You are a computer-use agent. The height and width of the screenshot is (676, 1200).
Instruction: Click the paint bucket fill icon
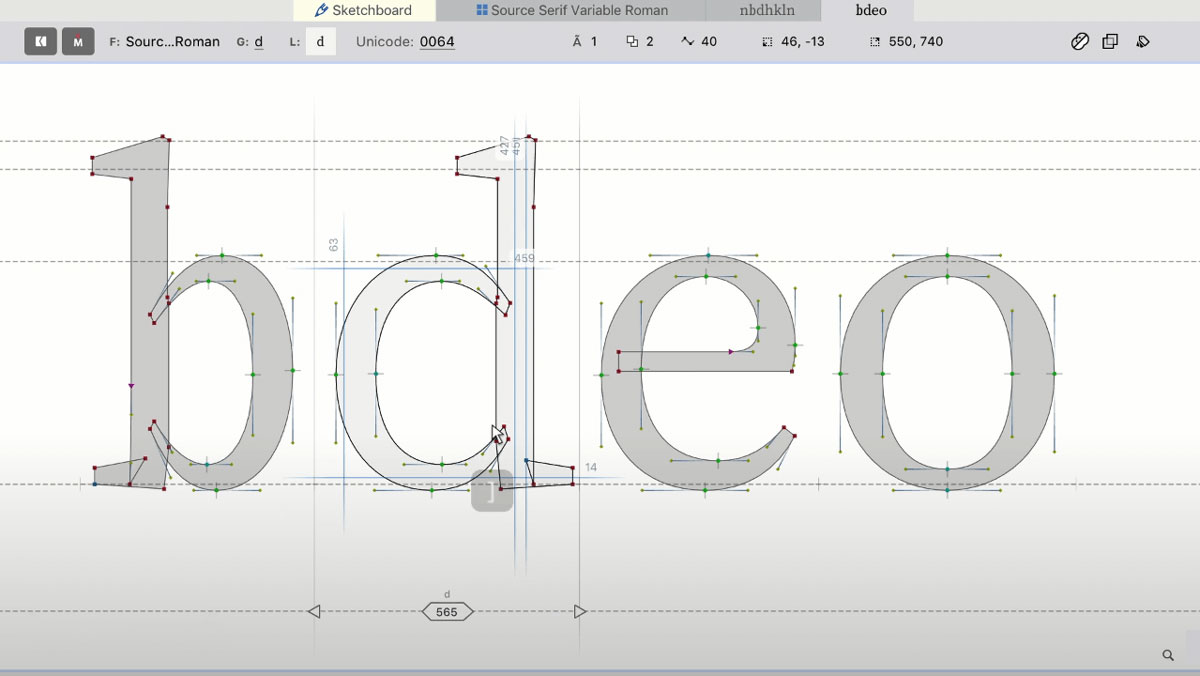[1143, 42]
